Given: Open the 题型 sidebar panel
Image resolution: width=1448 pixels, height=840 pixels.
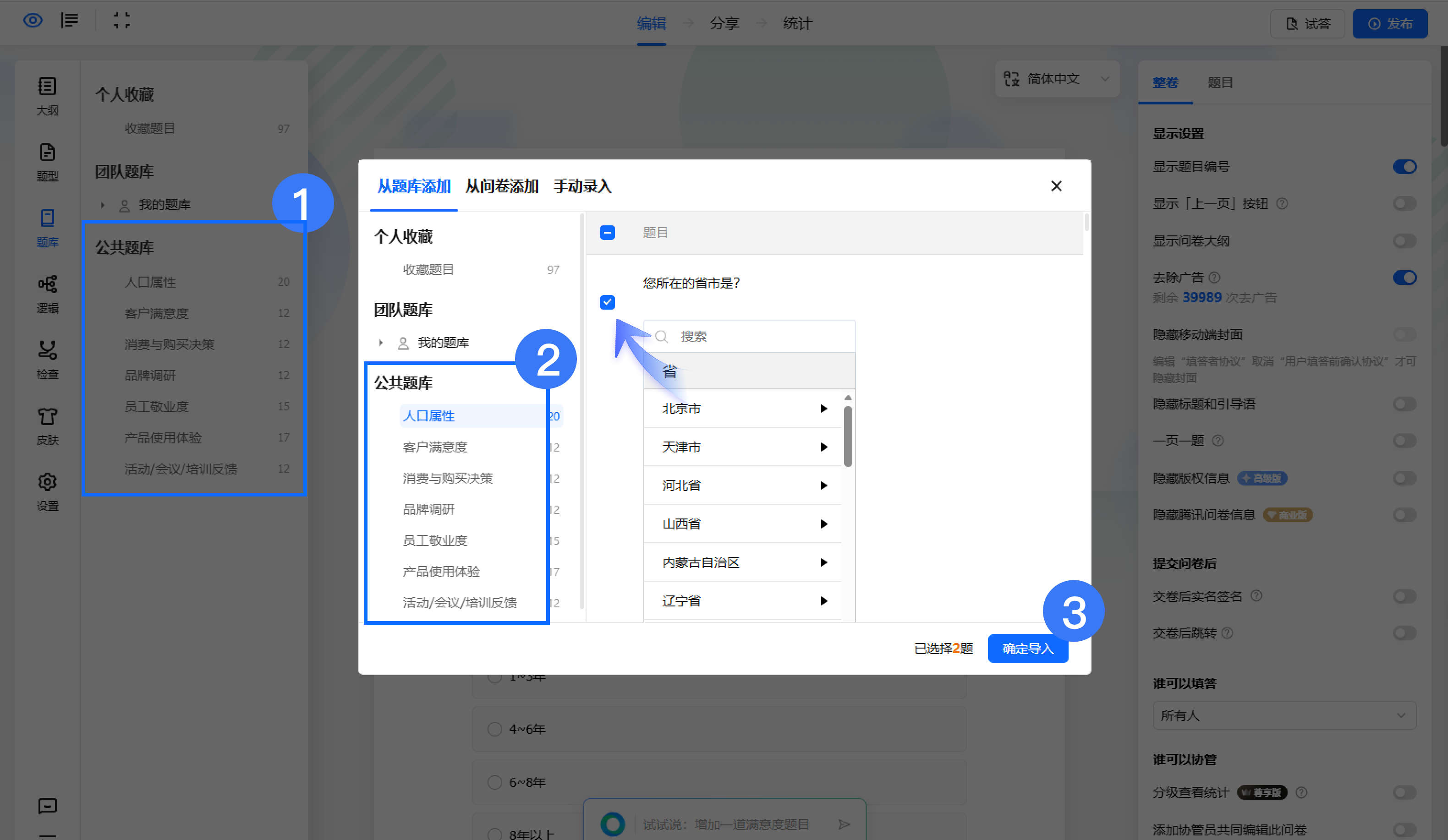Looking at the screenshot, I should (x=47, y=162).
